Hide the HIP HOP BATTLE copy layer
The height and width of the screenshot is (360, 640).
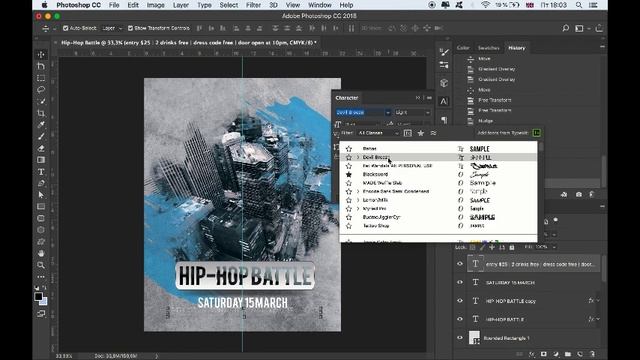click(460, 301)
